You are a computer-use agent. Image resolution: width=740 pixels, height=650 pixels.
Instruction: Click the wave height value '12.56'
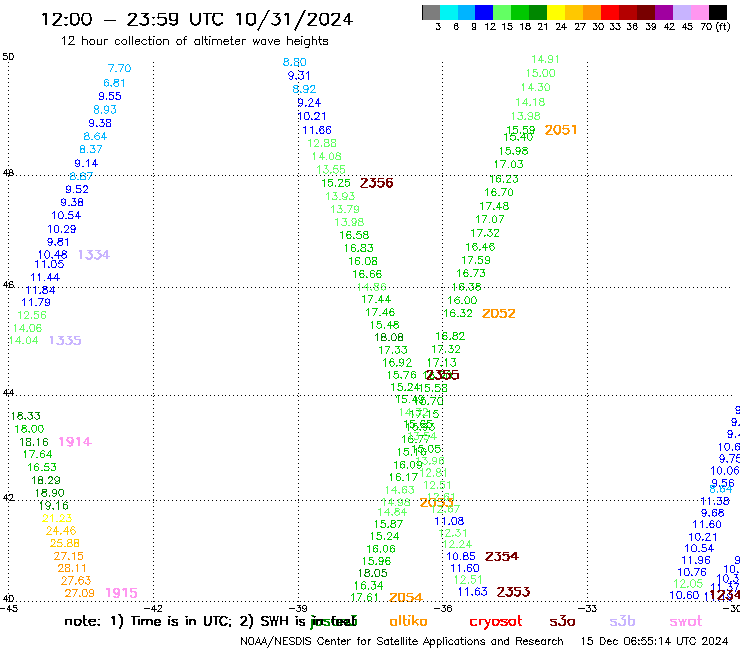pos(32,315)
